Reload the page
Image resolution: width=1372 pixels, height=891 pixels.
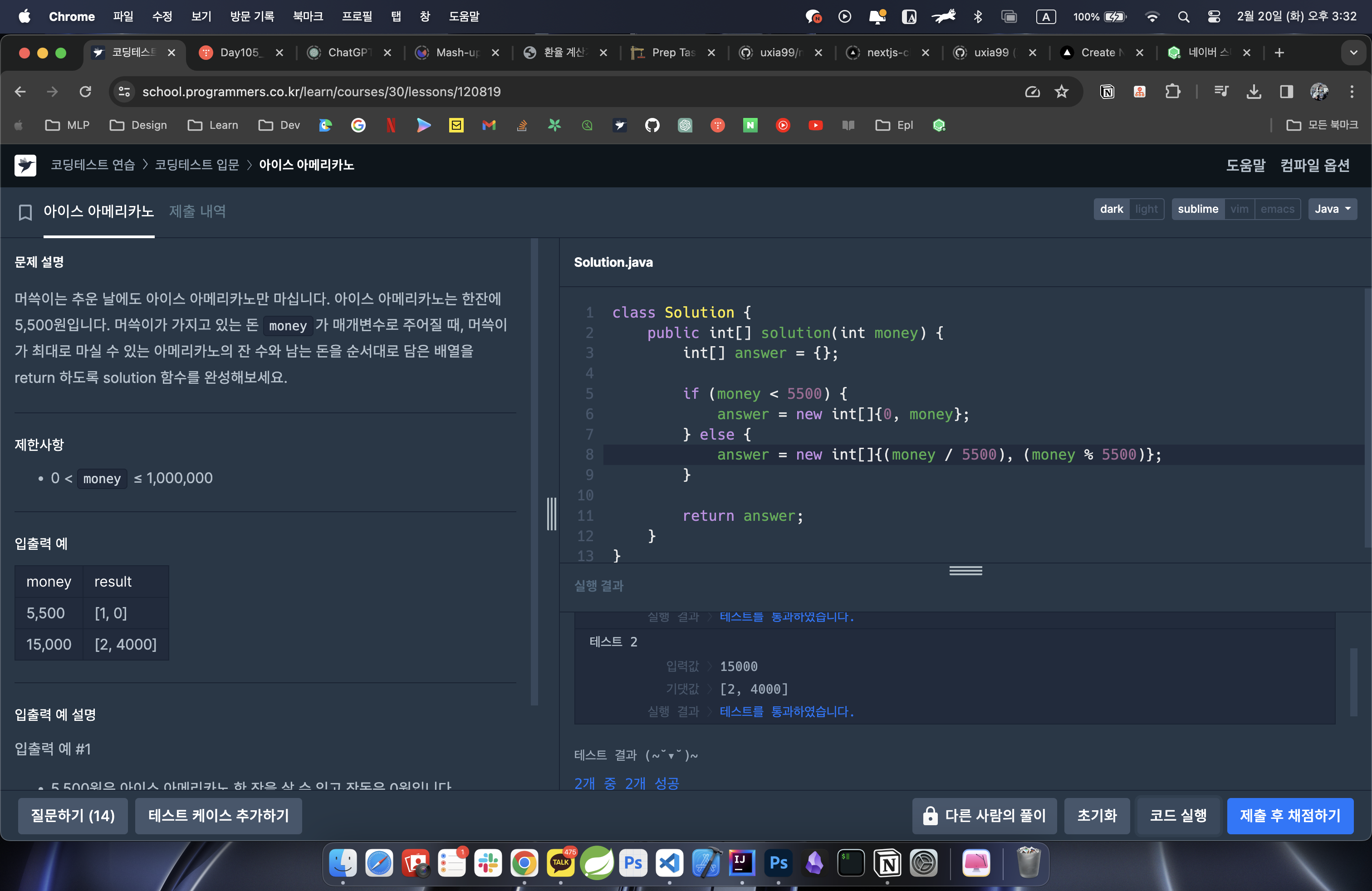pos(85,92)
